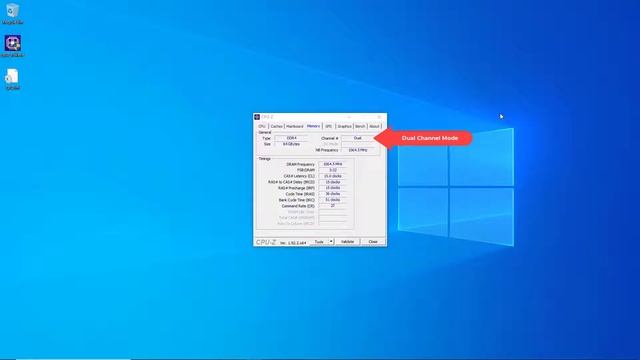Click the Command Rate (CR) value
The width and height of the screenshot is (640, 360).
333,206
